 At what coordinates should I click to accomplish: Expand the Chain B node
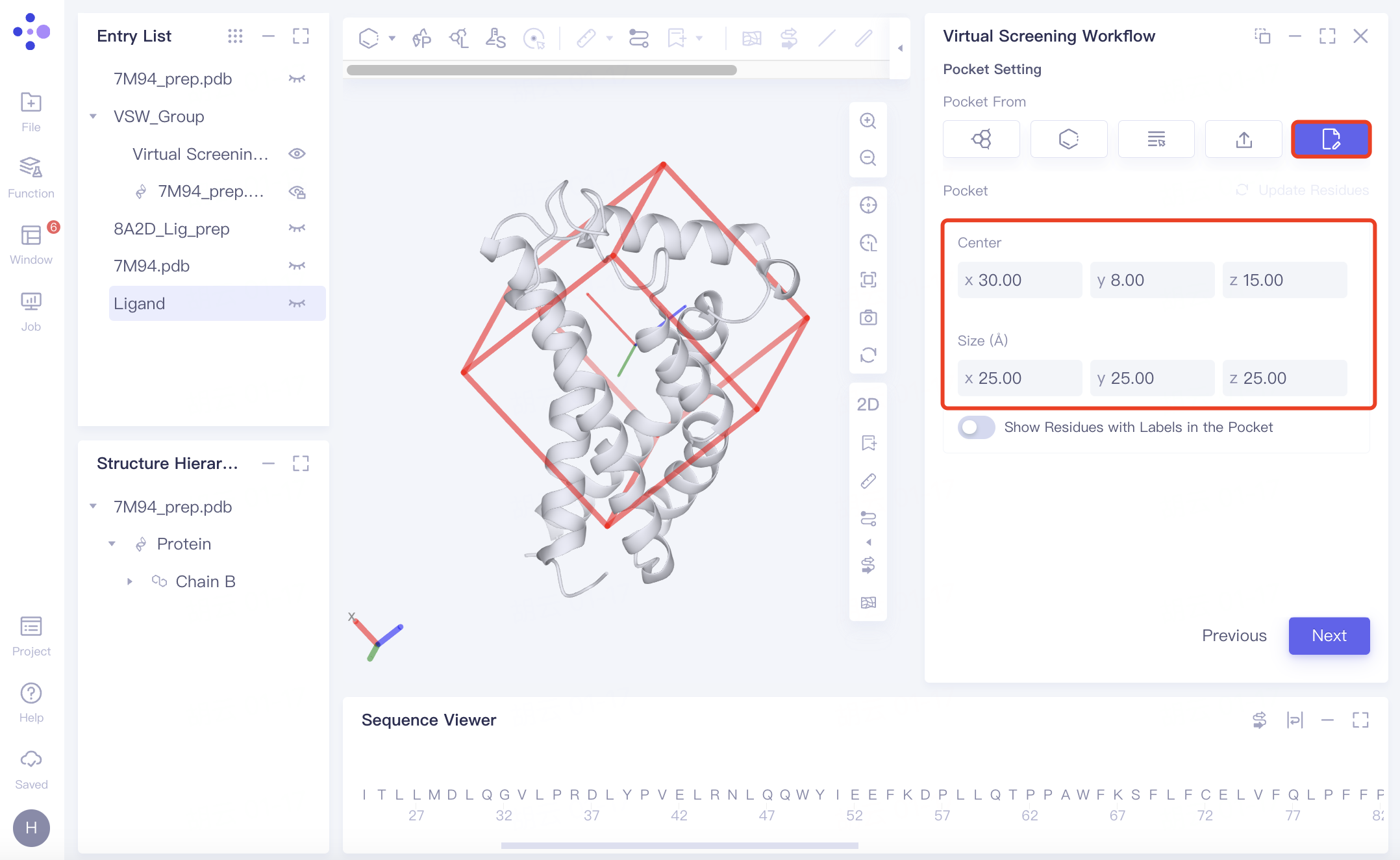[130, 582]
